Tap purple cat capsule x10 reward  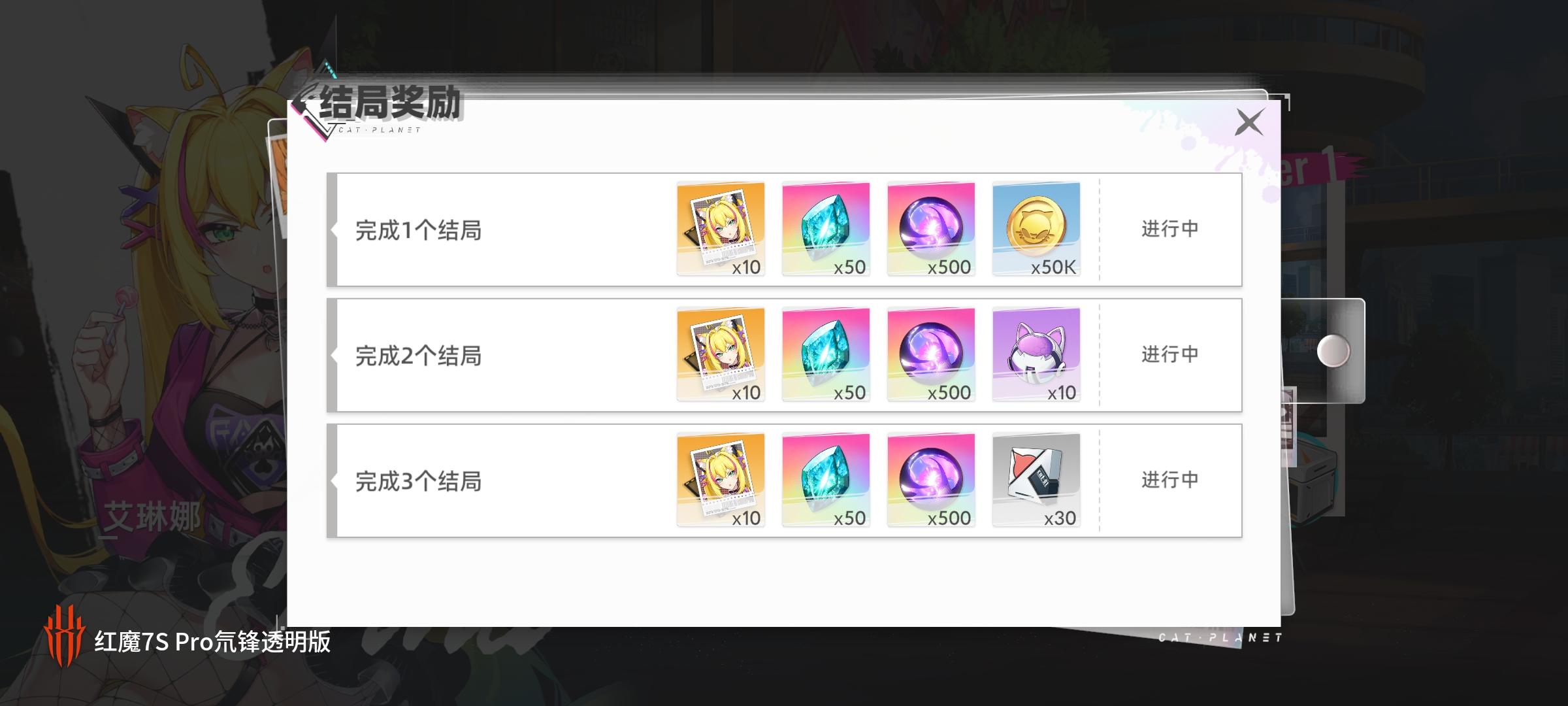[1036, 354]
